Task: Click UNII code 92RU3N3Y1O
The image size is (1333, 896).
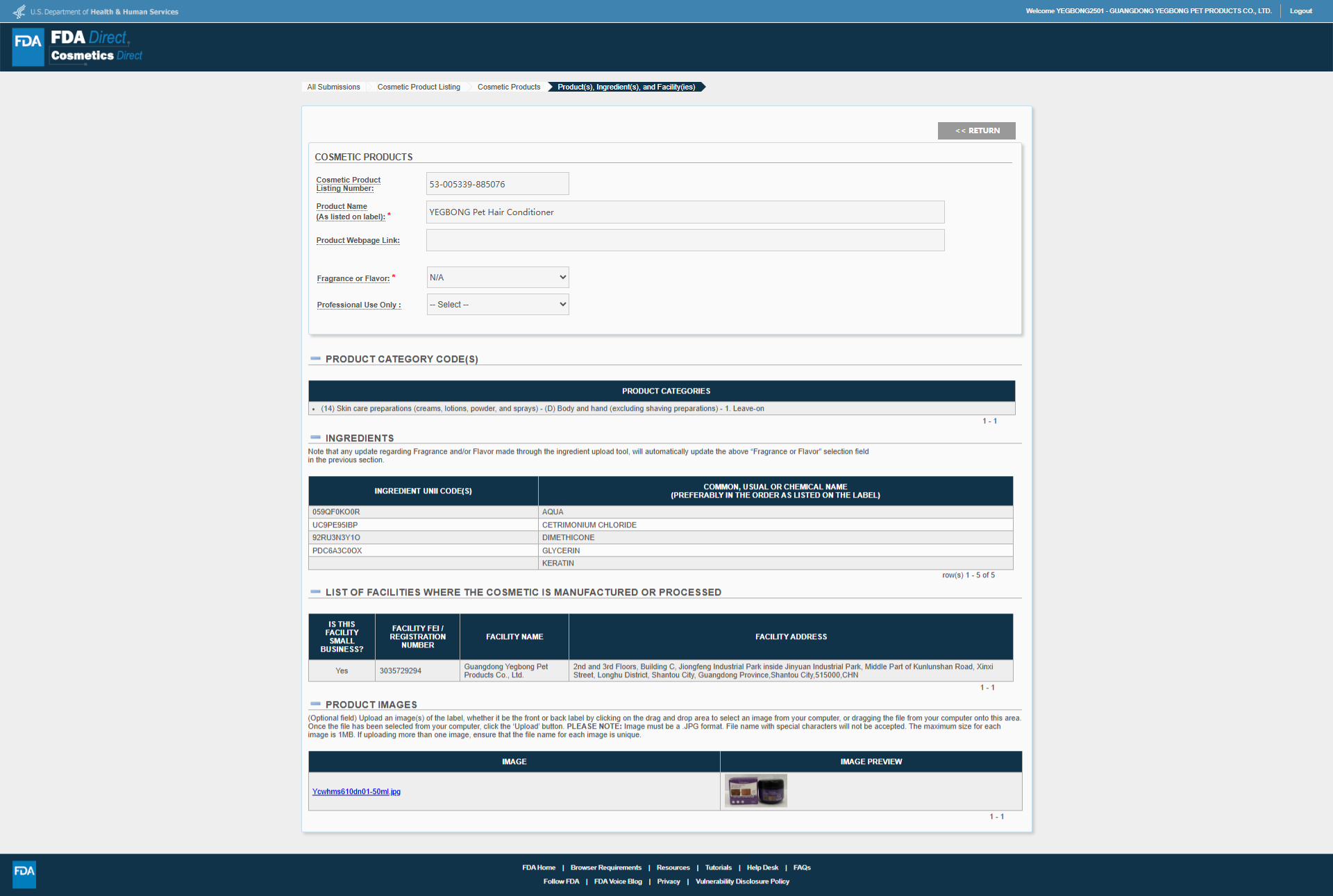Action: 336,538
